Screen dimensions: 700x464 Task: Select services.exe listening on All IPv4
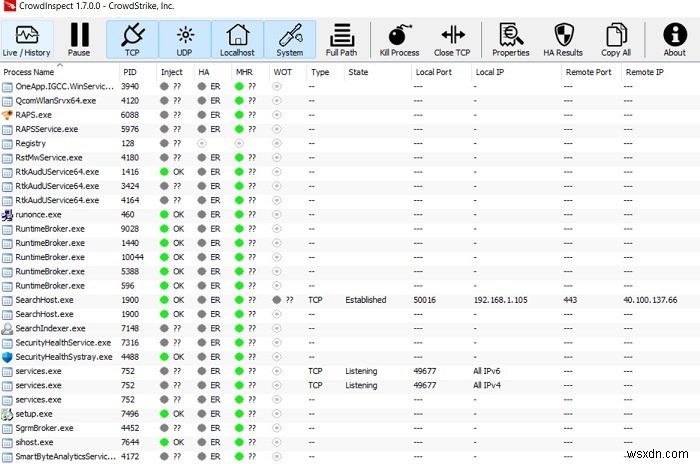[x=350, y=385]
